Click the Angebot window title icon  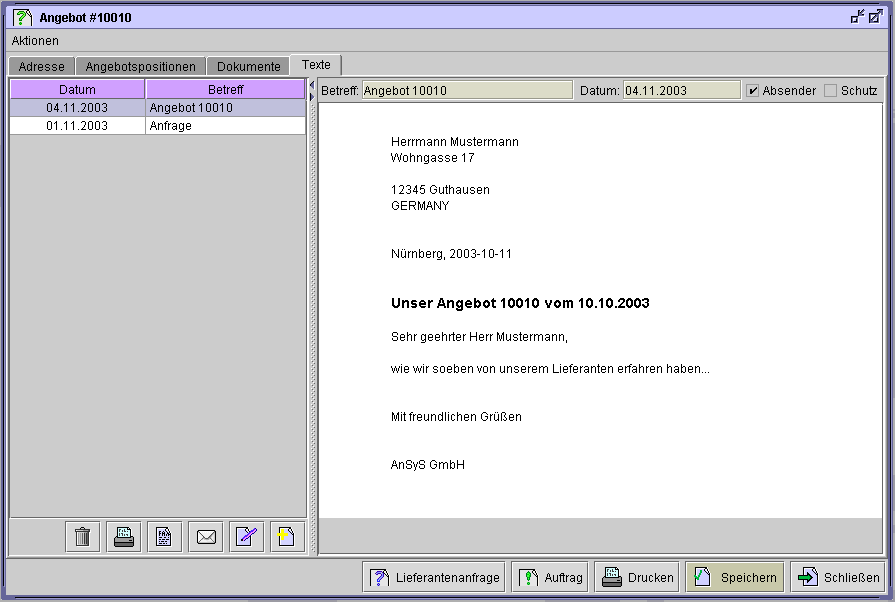coord(22,17)
